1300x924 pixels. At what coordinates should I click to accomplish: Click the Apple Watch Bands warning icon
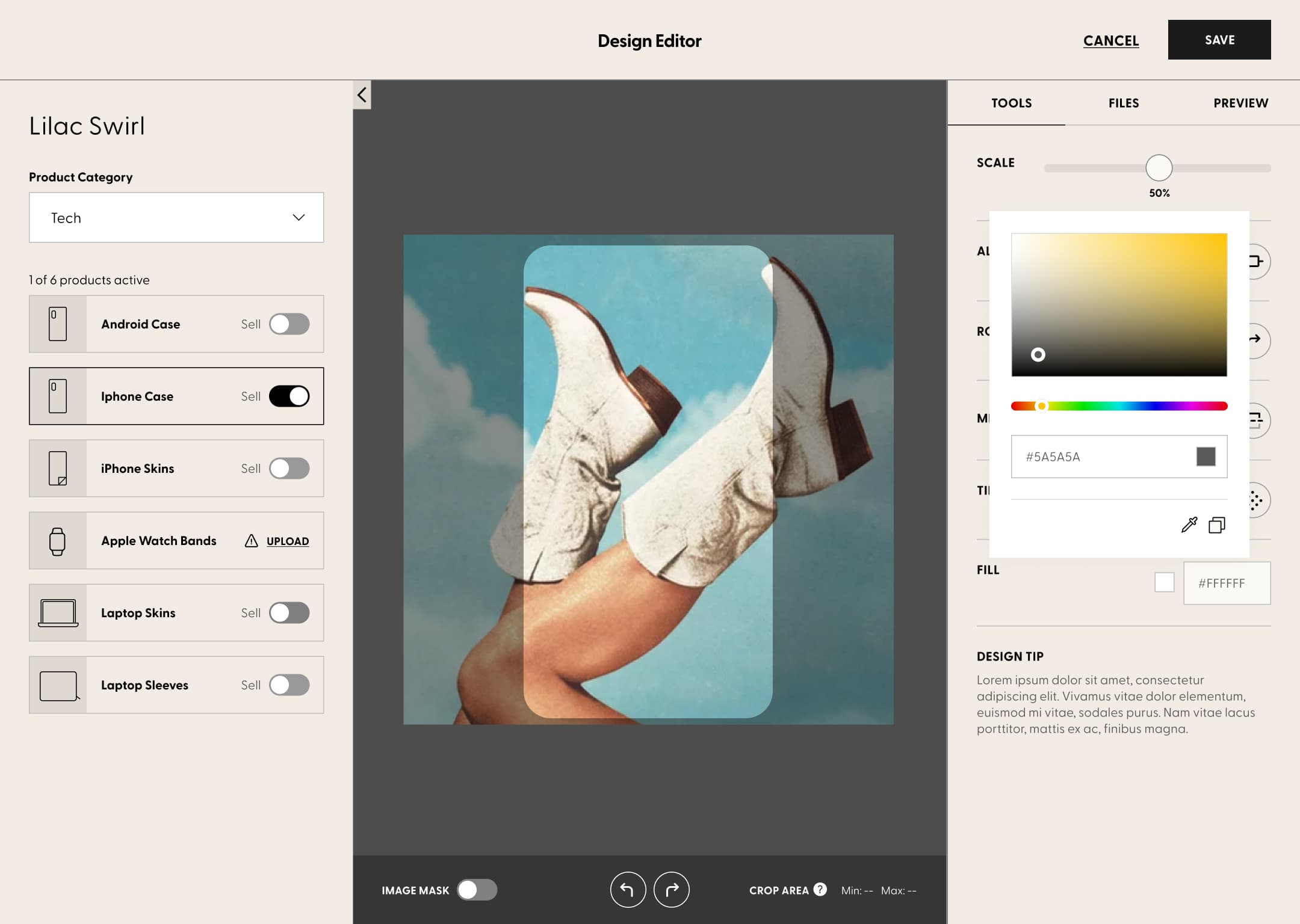[251, 541]
